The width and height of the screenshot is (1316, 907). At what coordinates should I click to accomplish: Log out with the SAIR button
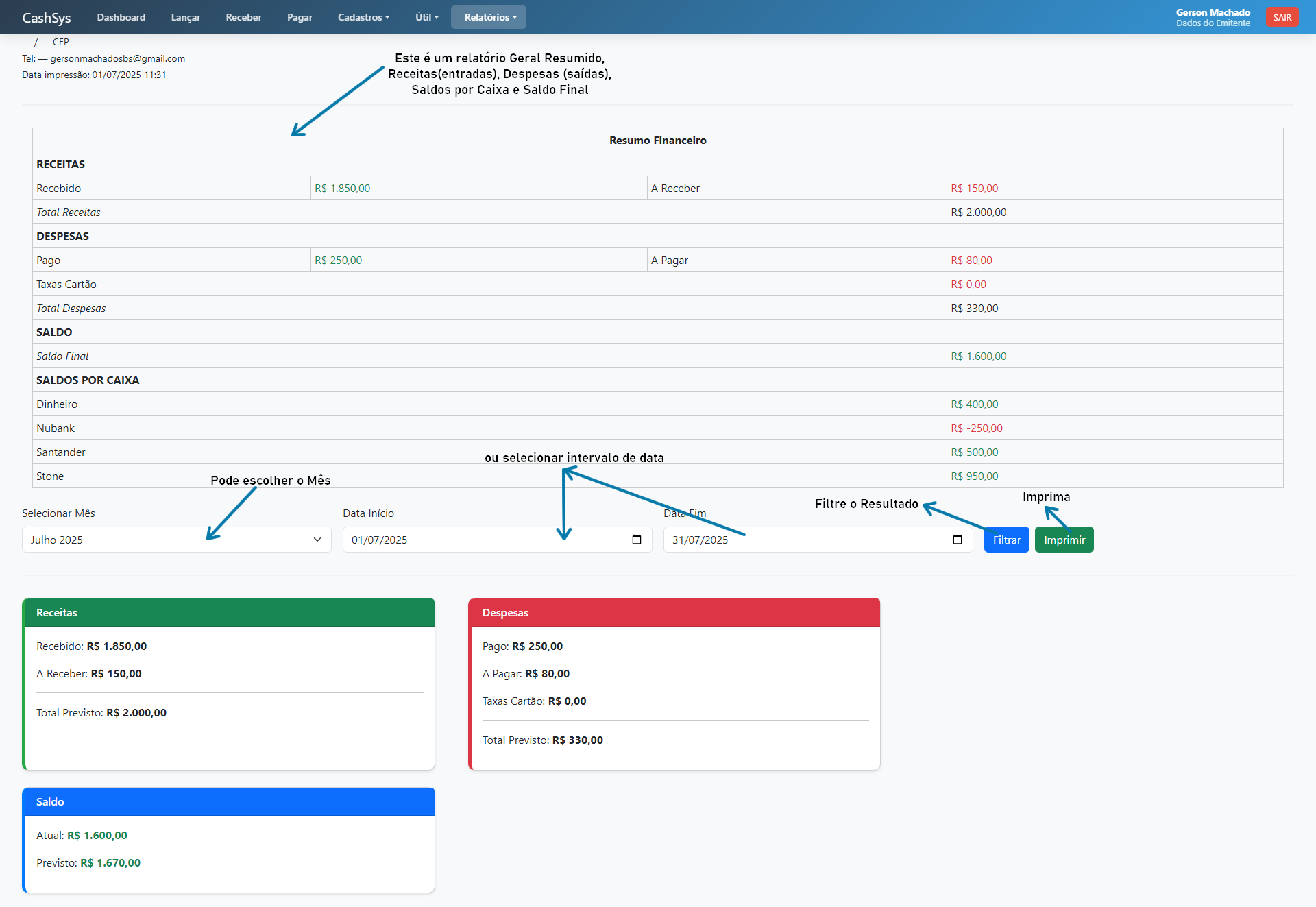(1282, 17)
